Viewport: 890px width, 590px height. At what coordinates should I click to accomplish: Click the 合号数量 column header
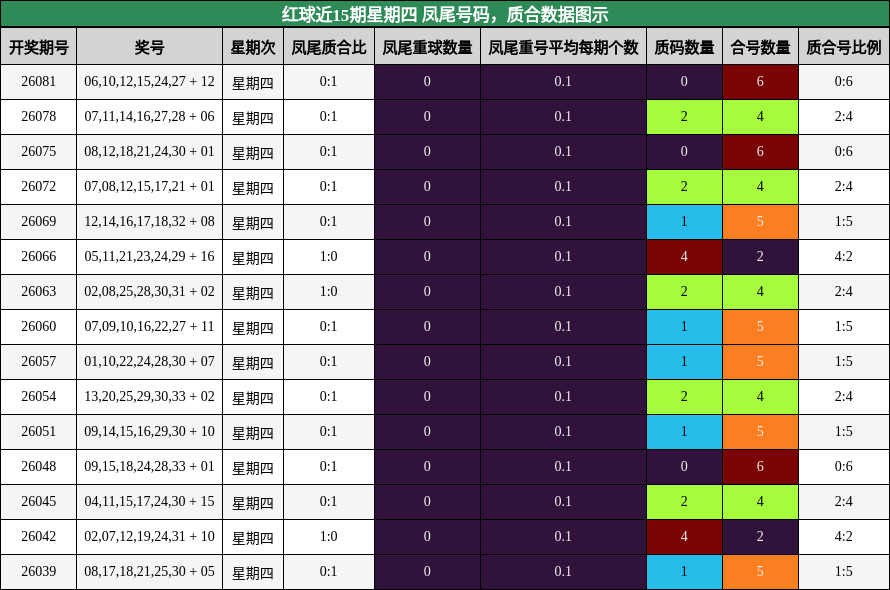tap(760, 47)
